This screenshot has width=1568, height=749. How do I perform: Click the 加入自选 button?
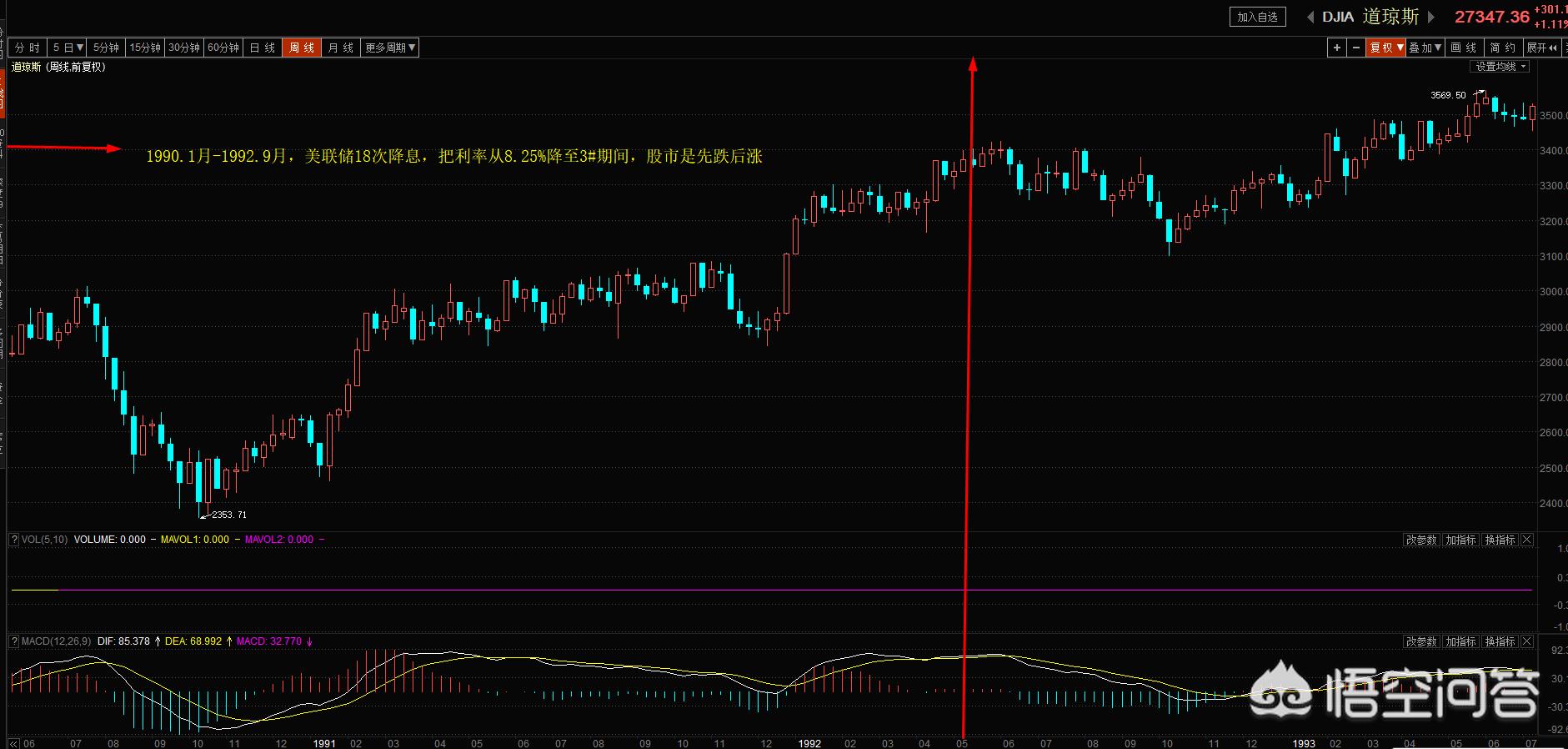pyautogui.click(x=1258, y=17)
